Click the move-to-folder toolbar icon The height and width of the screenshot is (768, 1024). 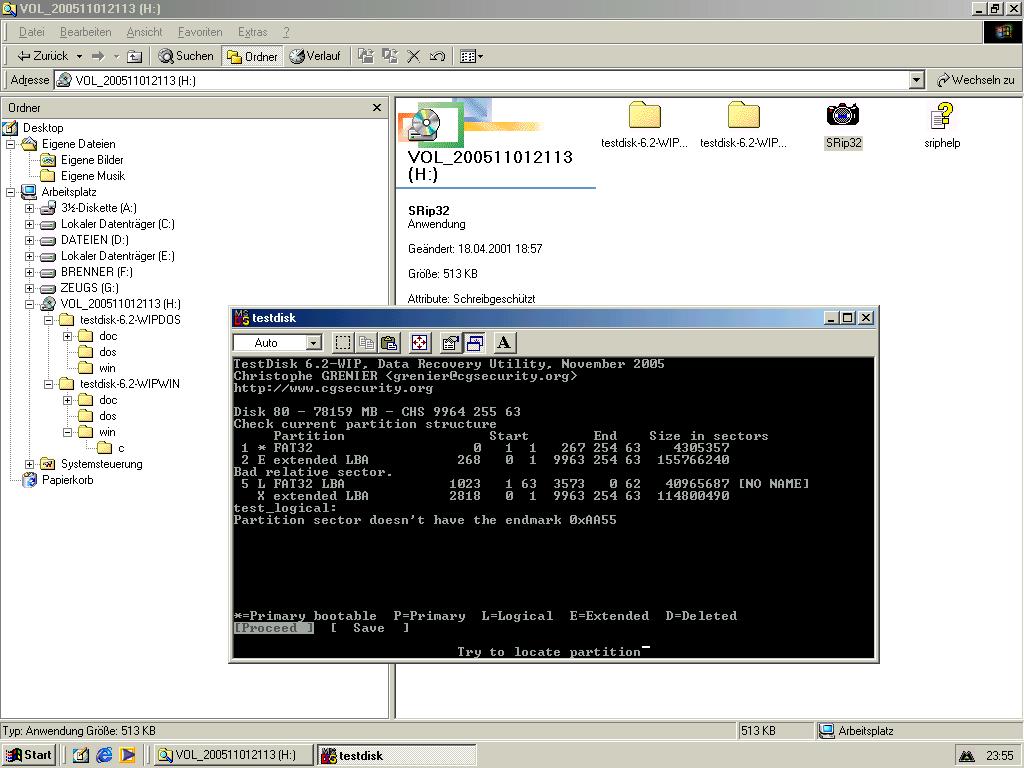click(366, 56)
